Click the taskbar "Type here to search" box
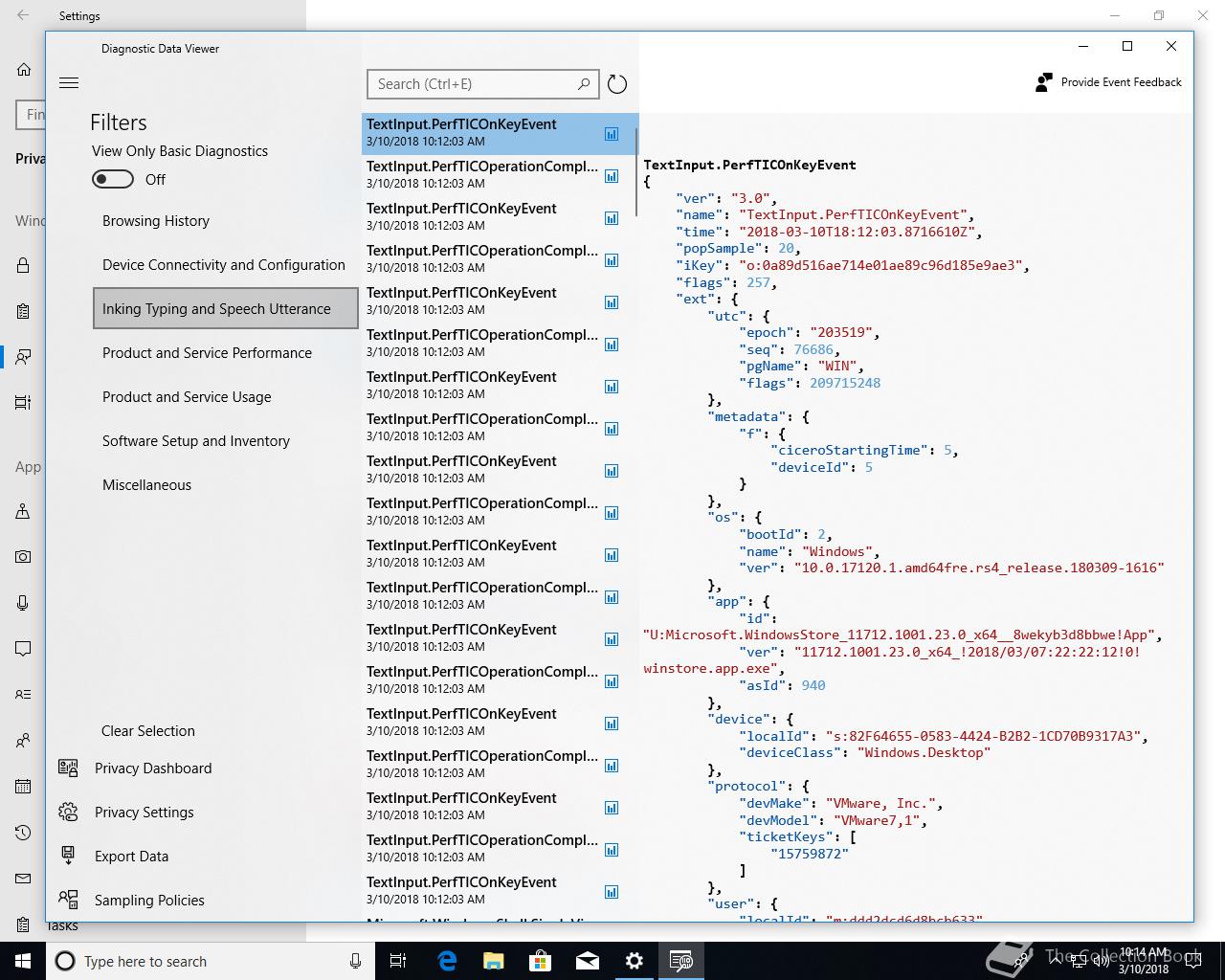This screenshot has width=1225, height=980. tap(211, 961)
